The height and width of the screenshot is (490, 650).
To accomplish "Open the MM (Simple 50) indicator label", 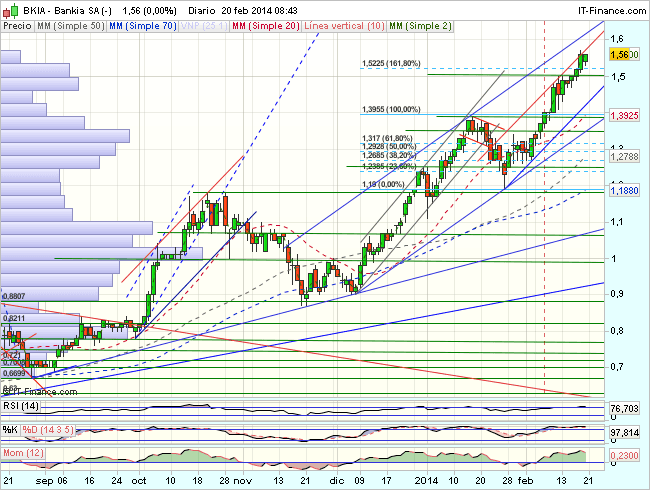I will click(70, 26).
